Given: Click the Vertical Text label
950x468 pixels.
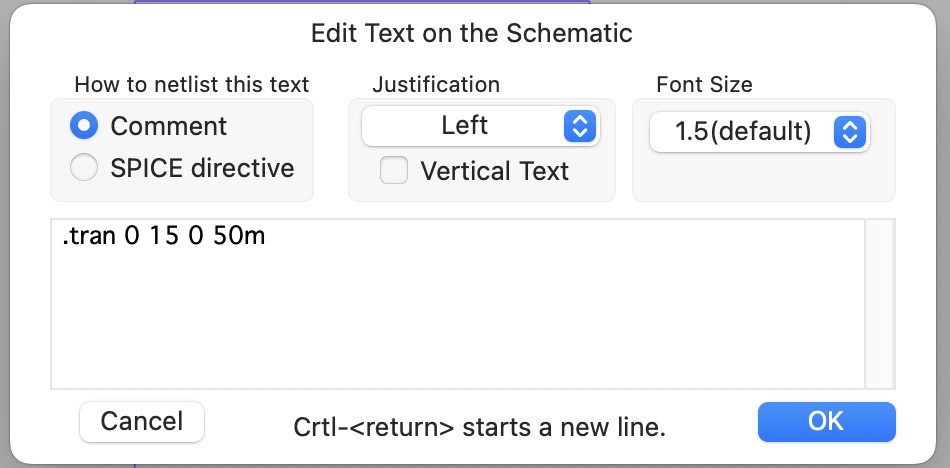Looking at the screenshot, I should (494, 171).
